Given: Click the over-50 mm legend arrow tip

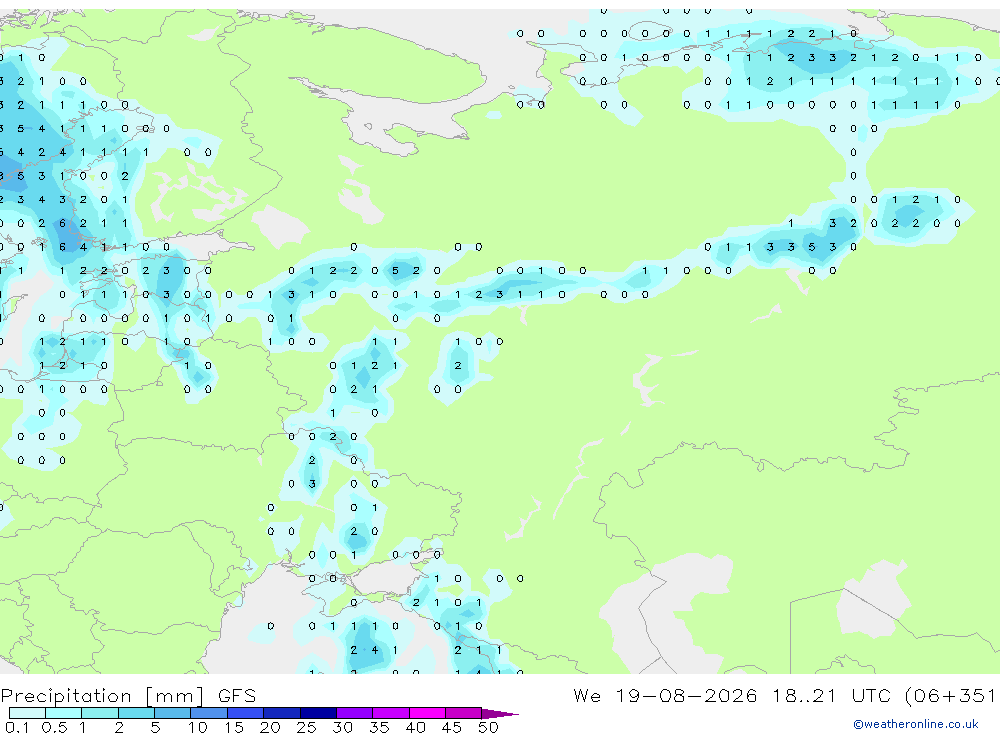Looking at the screenshot, I should 501,713.
